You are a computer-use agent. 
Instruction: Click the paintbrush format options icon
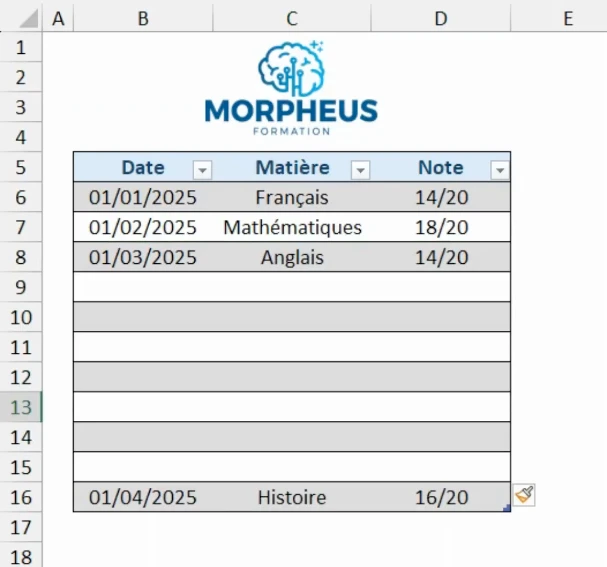pyautogui.click(x=524, y=495)
